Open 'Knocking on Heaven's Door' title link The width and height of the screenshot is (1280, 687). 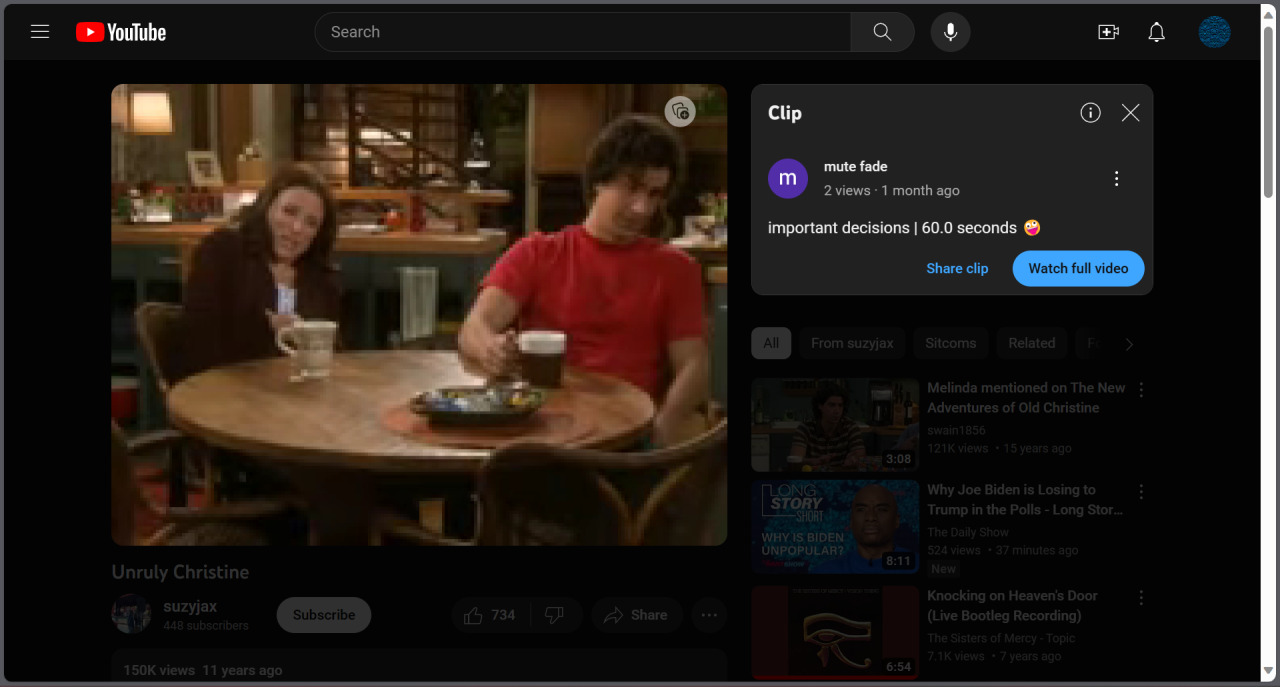coord(1012,605)
